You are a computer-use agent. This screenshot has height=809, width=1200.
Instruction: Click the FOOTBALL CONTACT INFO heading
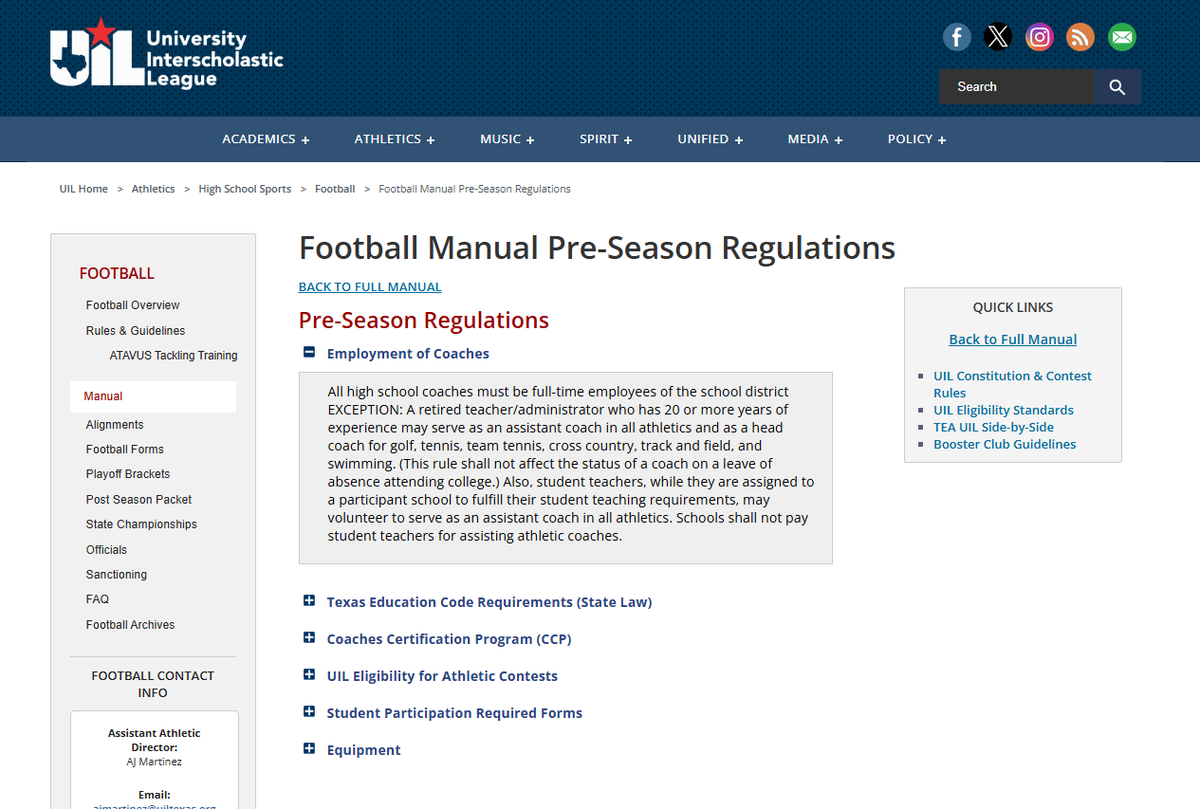[153, 684]
